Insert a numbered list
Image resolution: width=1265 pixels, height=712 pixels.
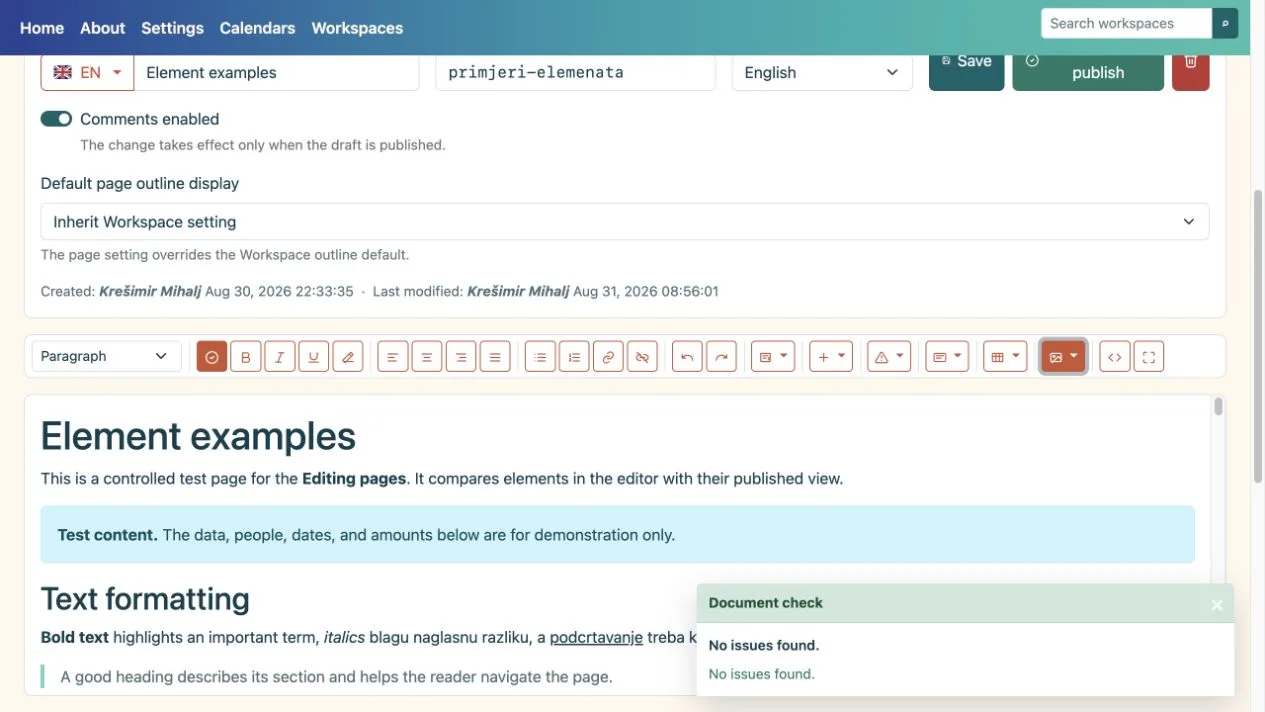(574, 357)
